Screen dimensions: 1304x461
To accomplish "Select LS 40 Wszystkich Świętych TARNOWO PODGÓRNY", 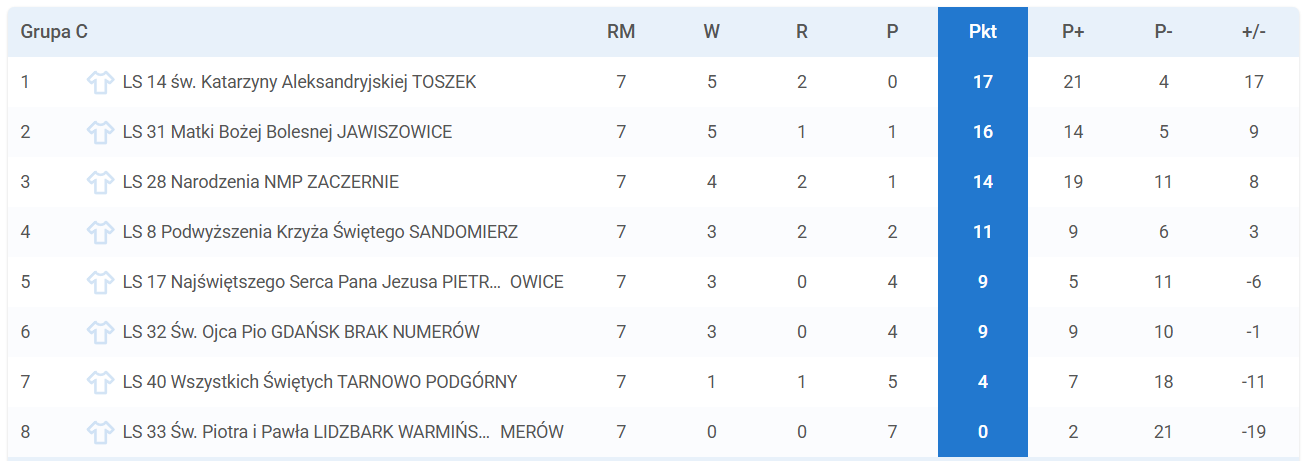I will [x=320, y=382].
